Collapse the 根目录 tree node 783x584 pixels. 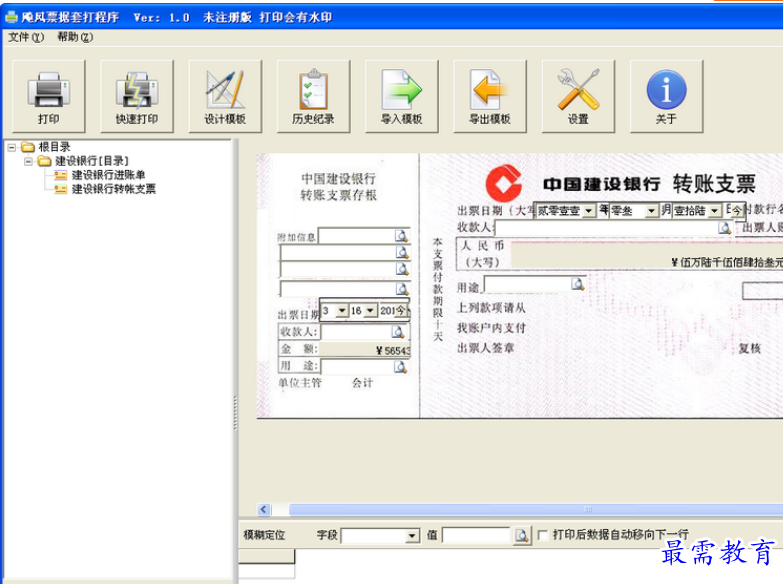[11, 147]
